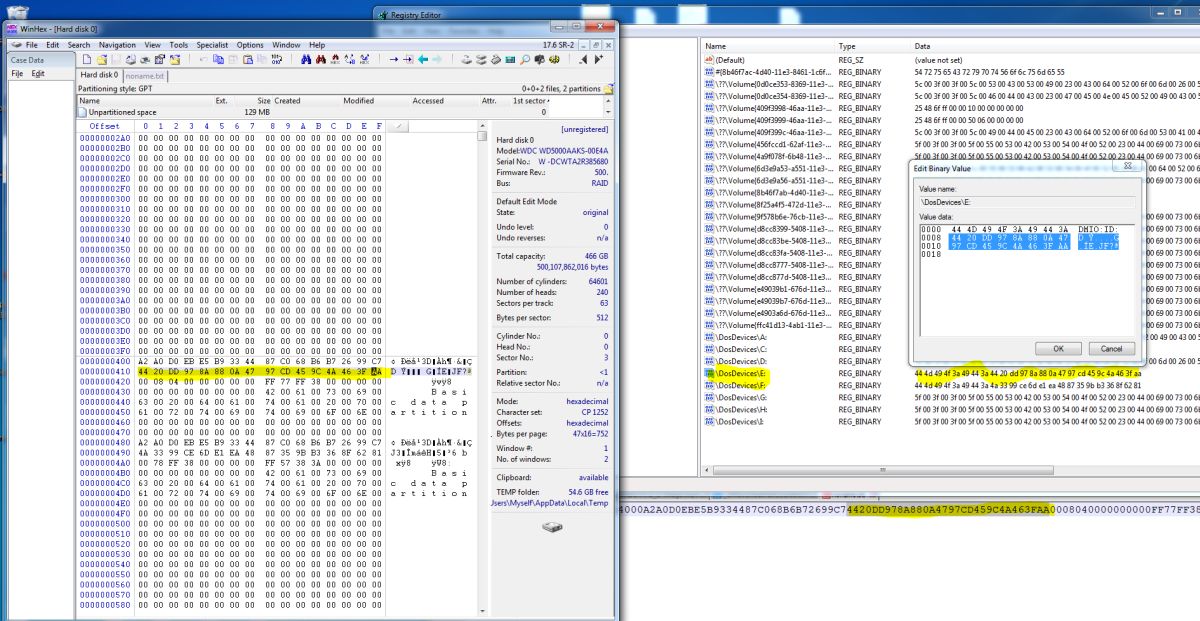Open the Options menu
This screenshot has width=1200, height=621.
tap(250, 45)
